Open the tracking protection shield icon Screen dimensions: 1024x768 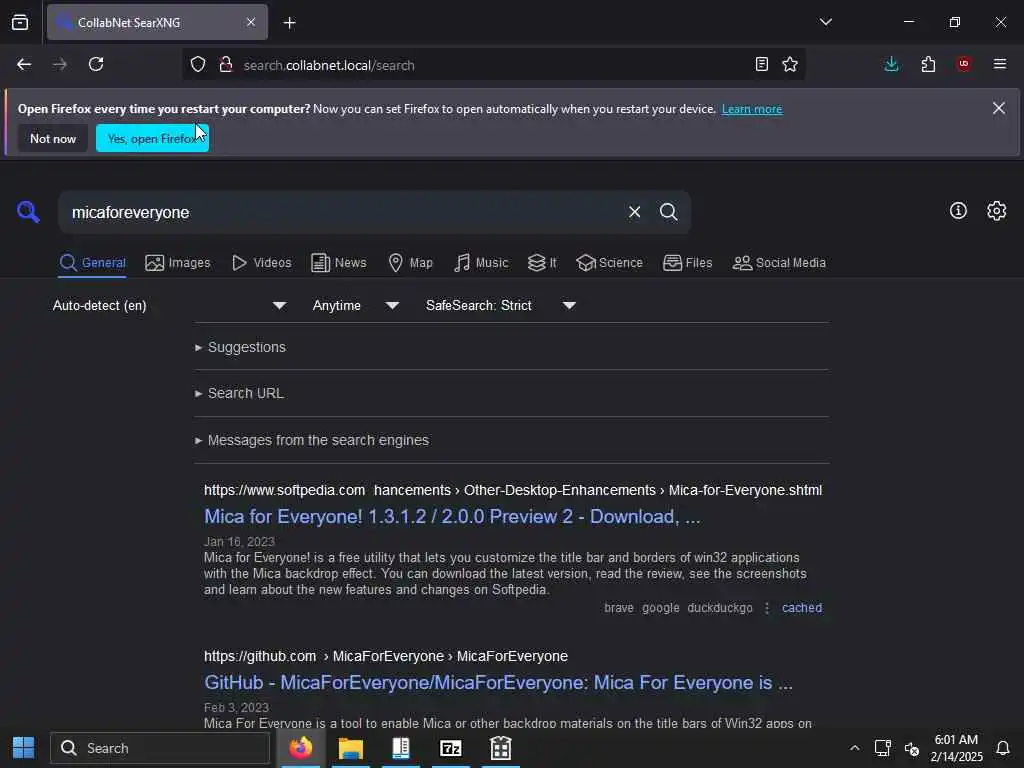(x=198, y=64)
